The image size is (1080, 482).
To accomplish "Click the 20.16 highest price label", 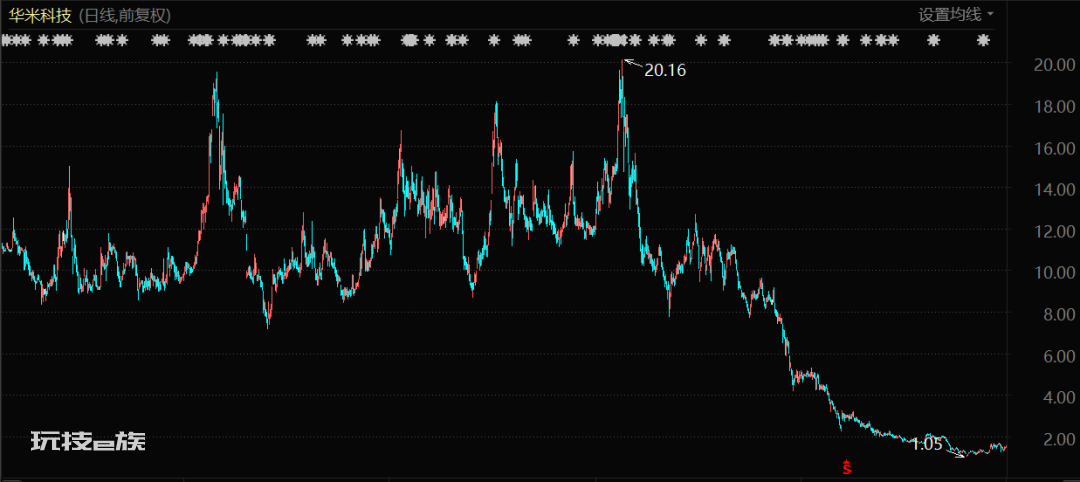I will pyautogui.click(x=665, y=70).
